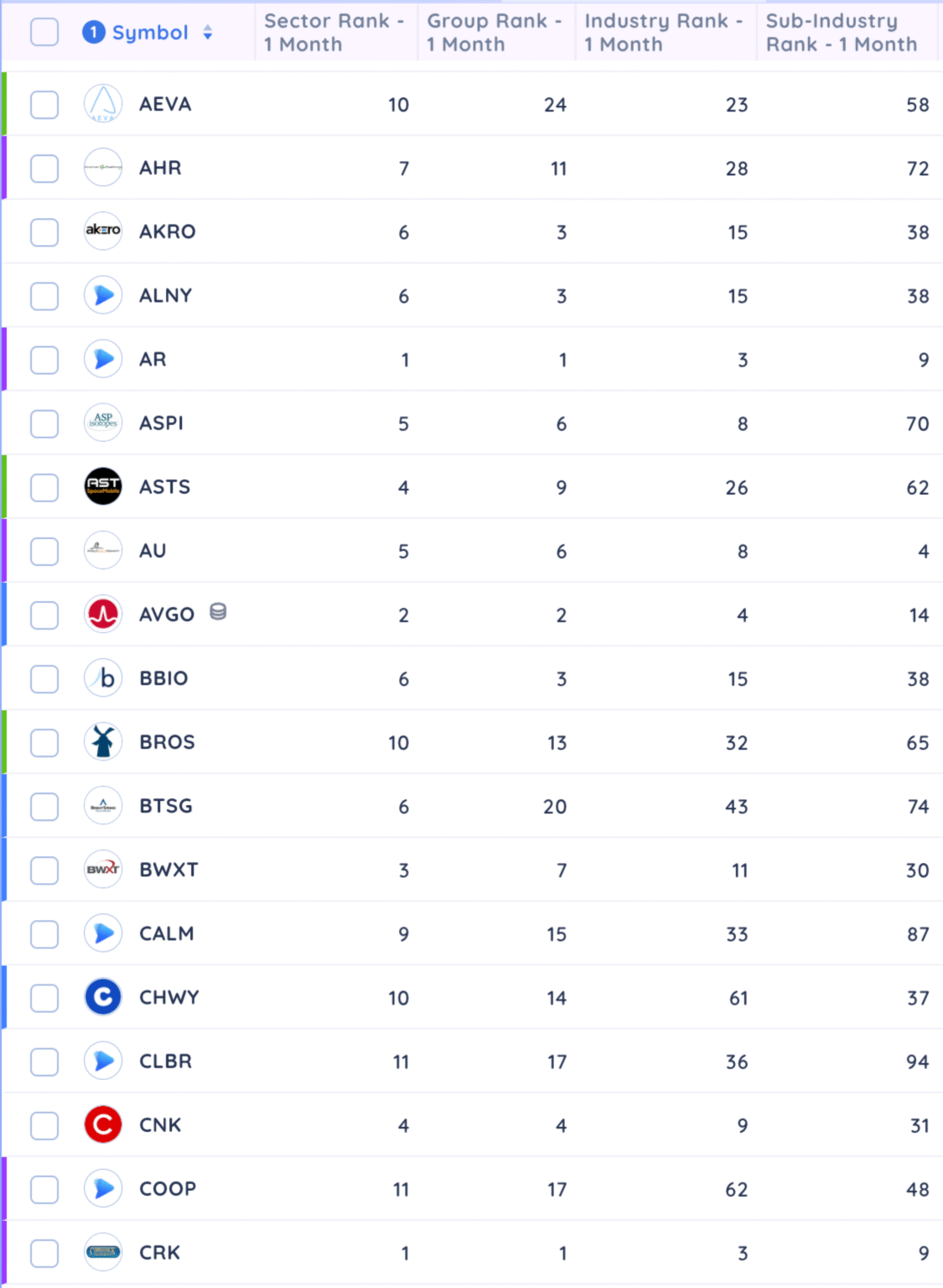Toggle the select-all checkbox in header

(44, 33)
